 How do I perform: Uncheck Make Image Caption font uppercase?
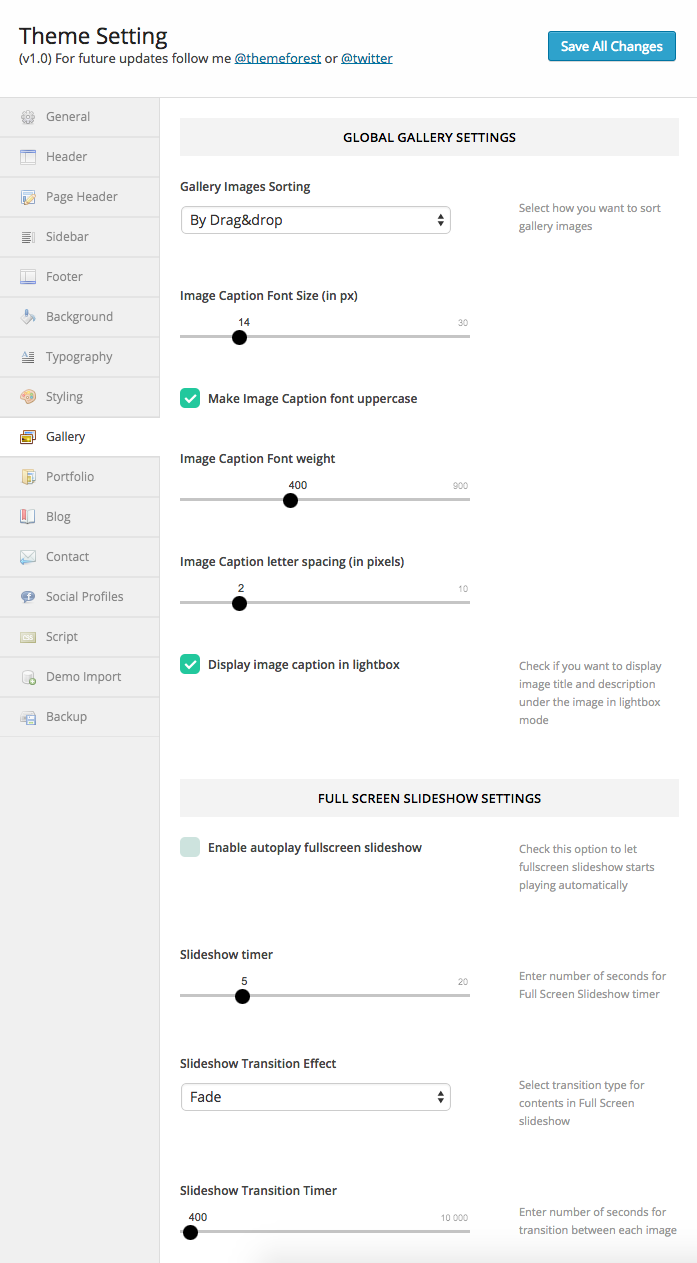(190, 398)
